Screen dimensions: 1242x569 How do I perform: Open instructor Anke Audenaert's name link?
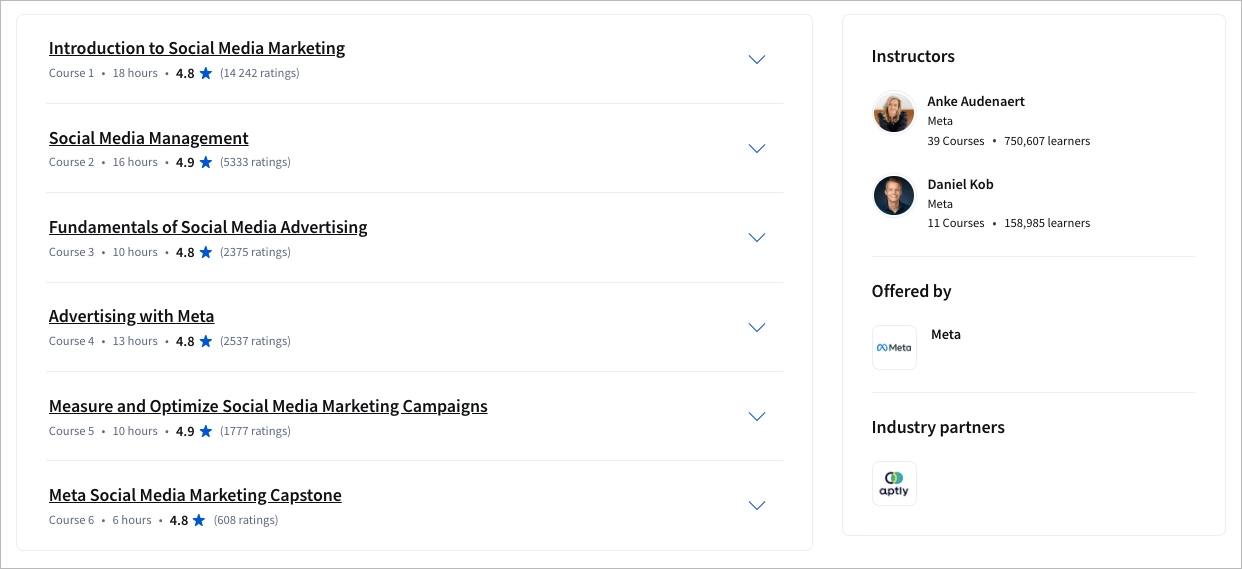[x=976, y=101]
